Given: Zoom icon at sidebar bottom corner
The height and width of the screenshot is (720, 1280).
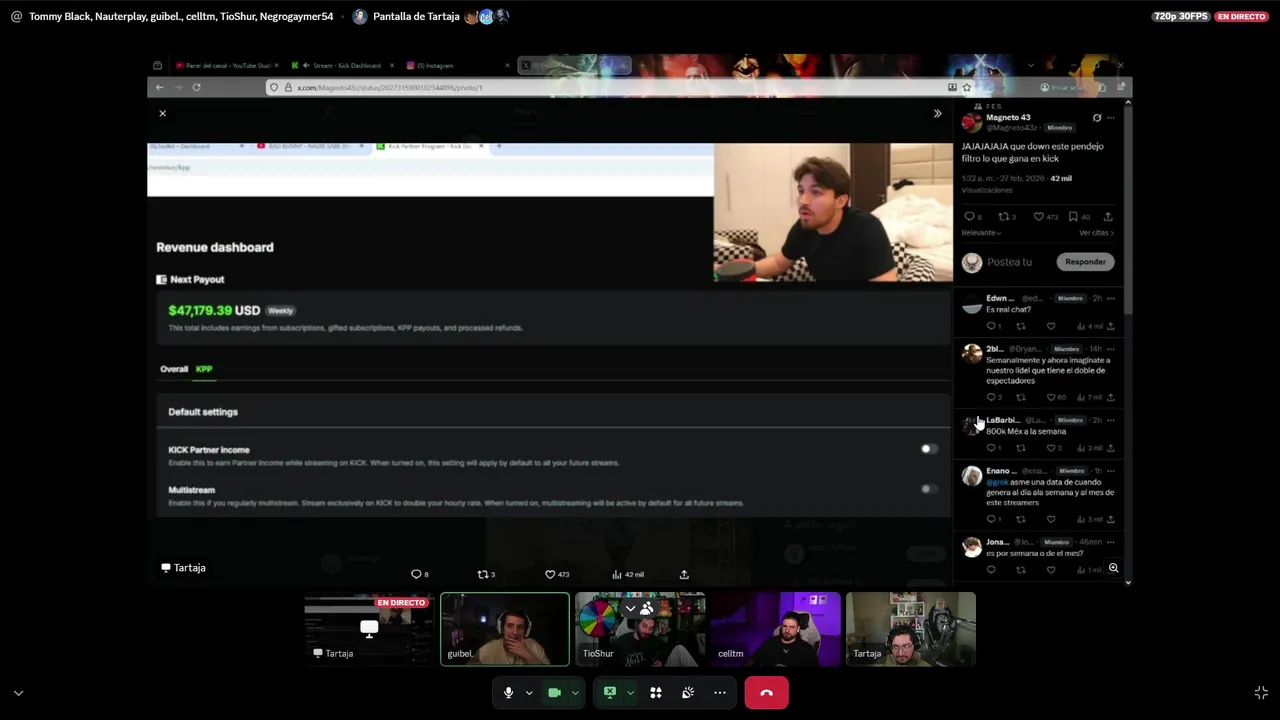Looking at the screenshot, I should point(1113,568).
